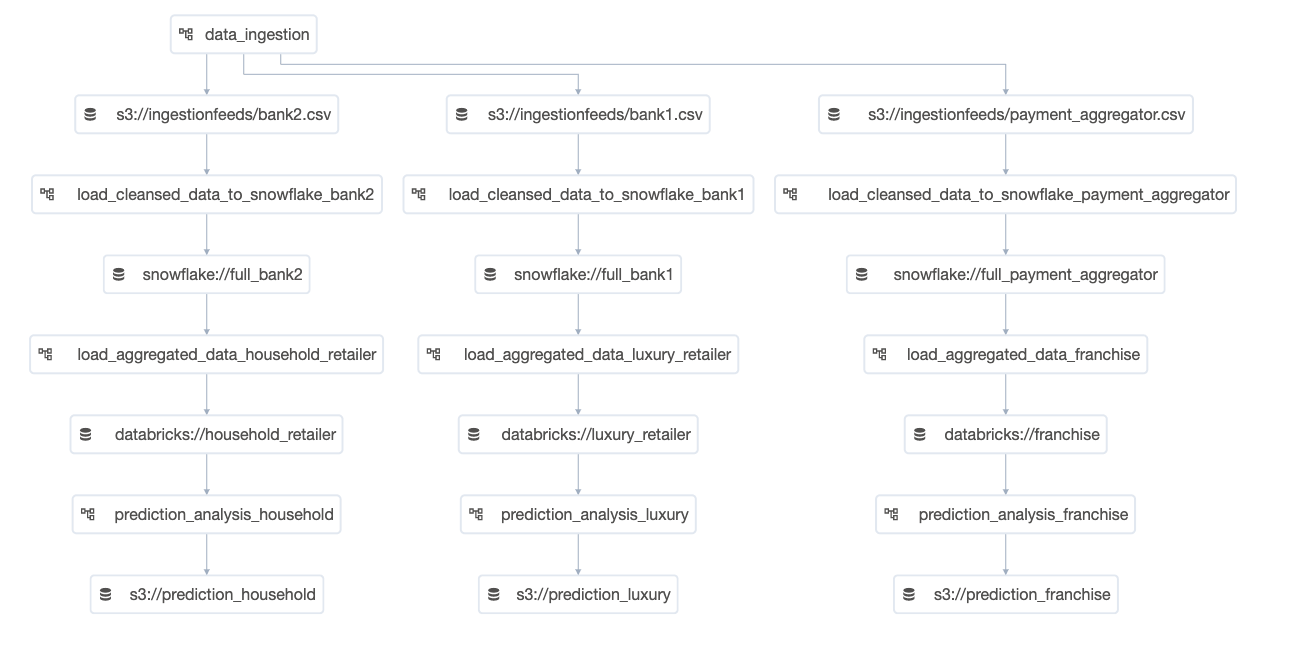
Task: Click the DAG icon beside load_aggregated_data_franchise
Action: 880,355
